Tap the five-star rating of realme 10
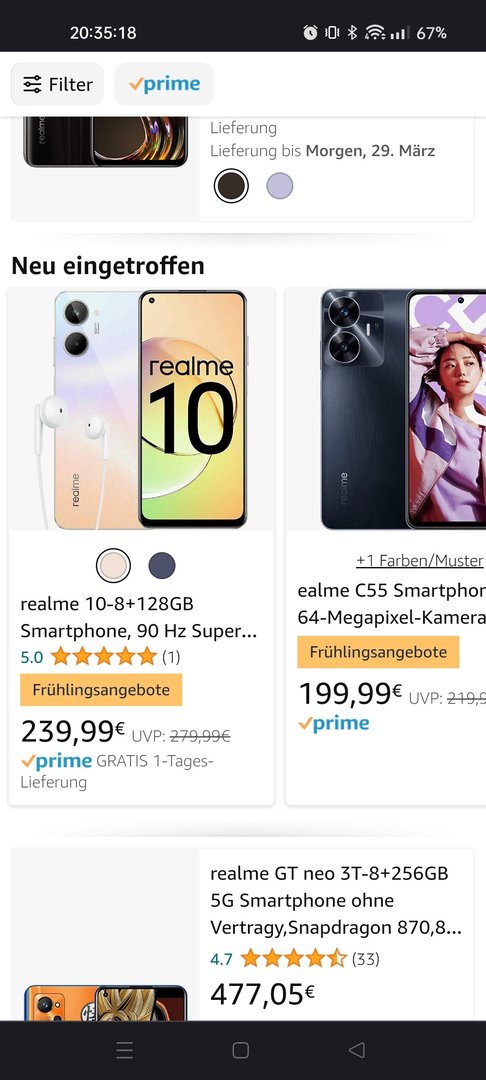The width and height of the screenshot is (486, 1080). [x=104, y=656]
